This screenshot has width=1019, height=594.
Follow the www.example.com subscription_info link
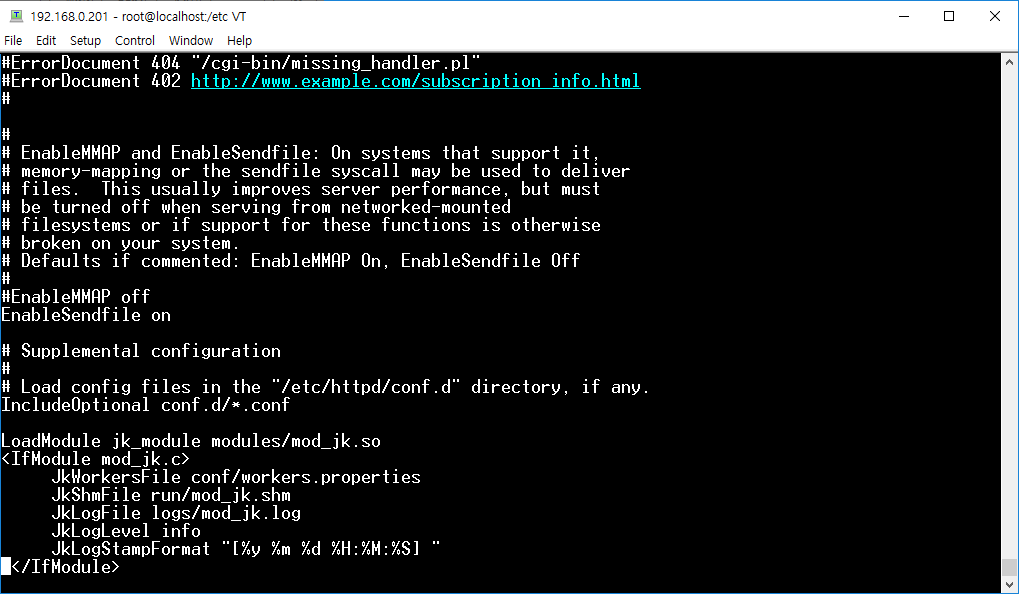(415, 81)
